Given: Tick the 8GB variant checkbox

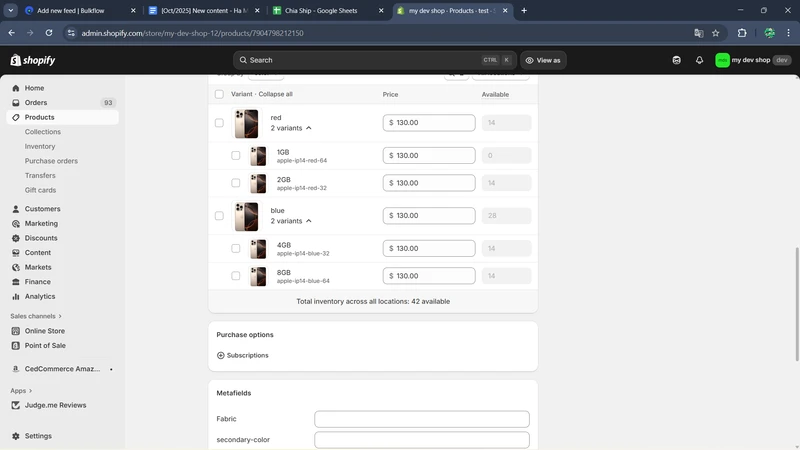Looking at the screenshot, I should coord(236,276).
